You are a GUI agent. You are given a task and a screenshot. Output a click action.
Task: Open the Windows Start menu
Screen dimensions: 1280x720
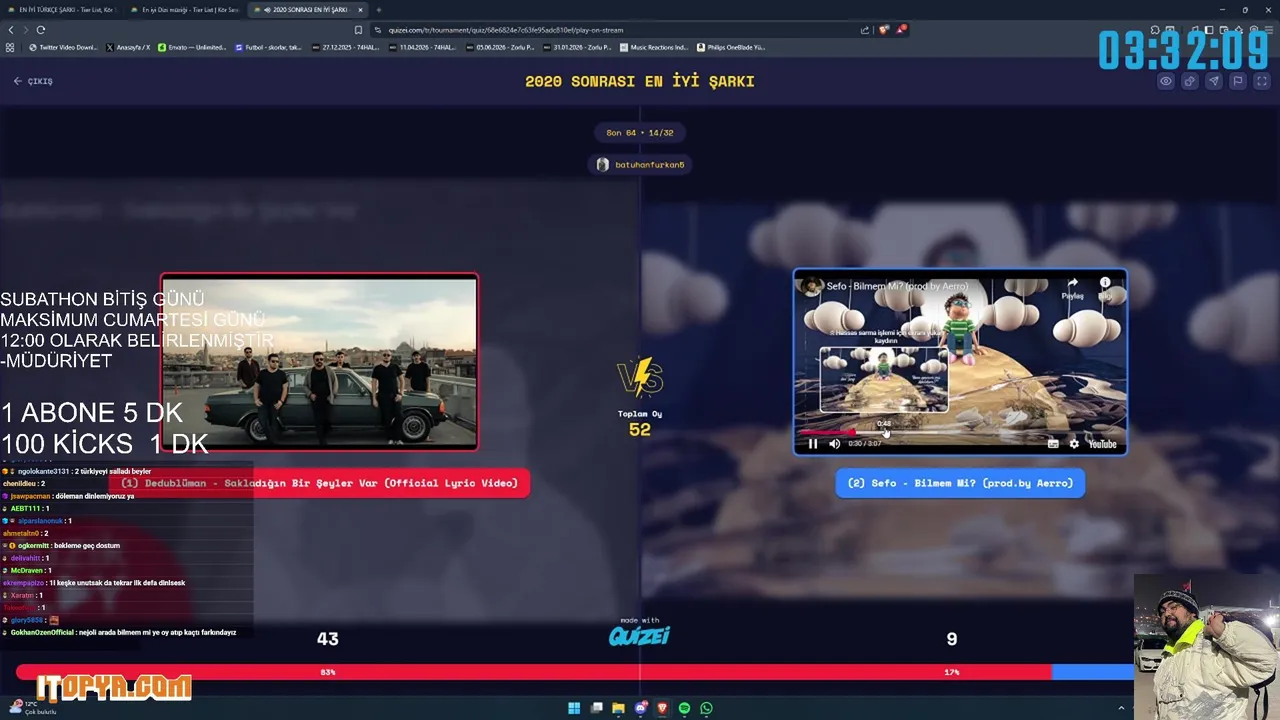click(x=574, y=708)
